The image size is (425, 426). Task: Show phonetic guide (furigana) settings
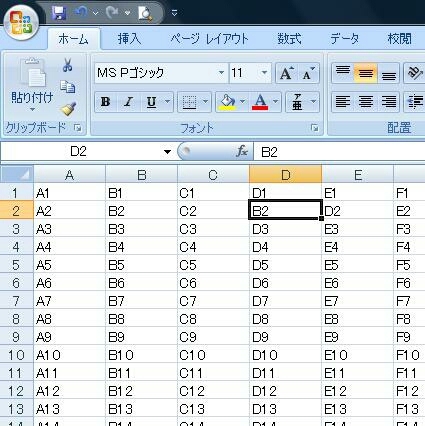[297, 102]
